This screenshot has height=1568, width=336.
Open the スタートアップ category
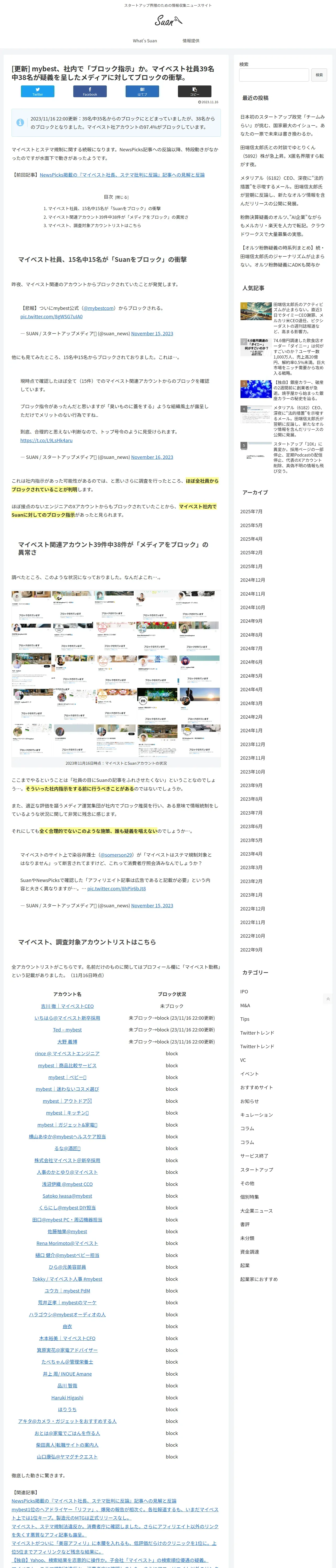(x=257, y=1170)
